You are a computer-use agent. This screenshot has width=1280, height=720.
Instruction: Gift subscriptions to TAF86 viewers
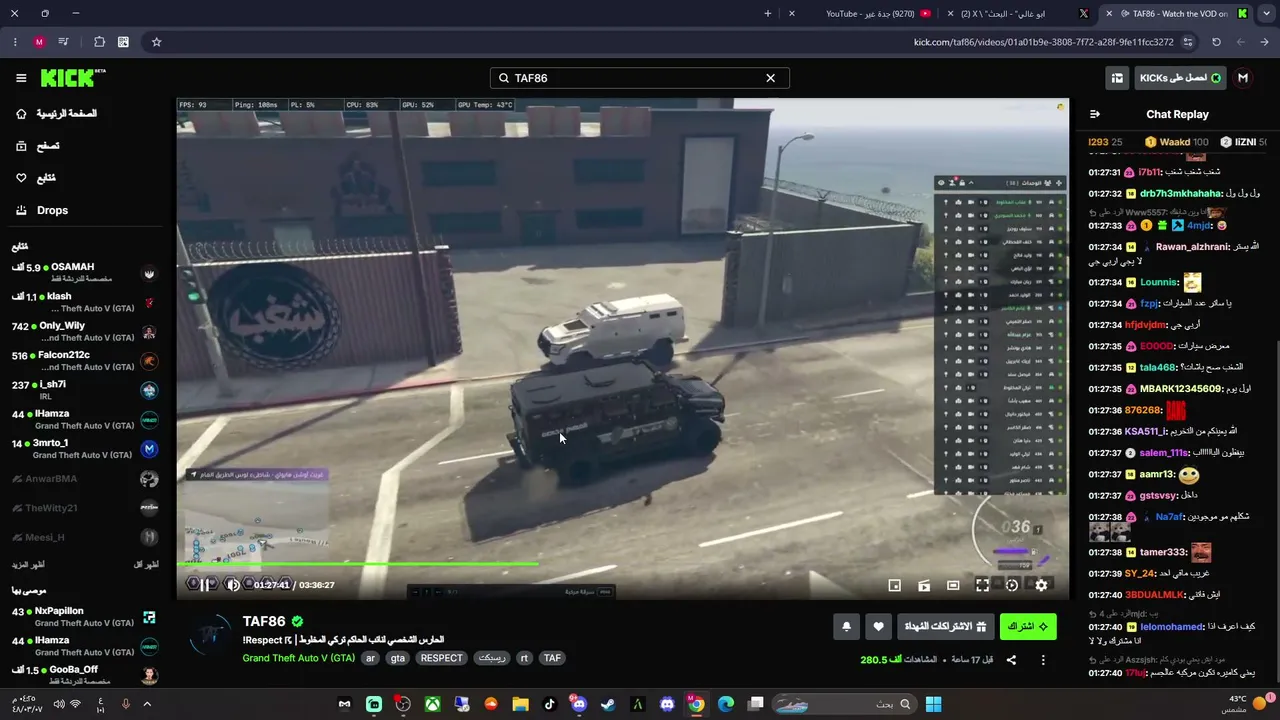(945, 627)
